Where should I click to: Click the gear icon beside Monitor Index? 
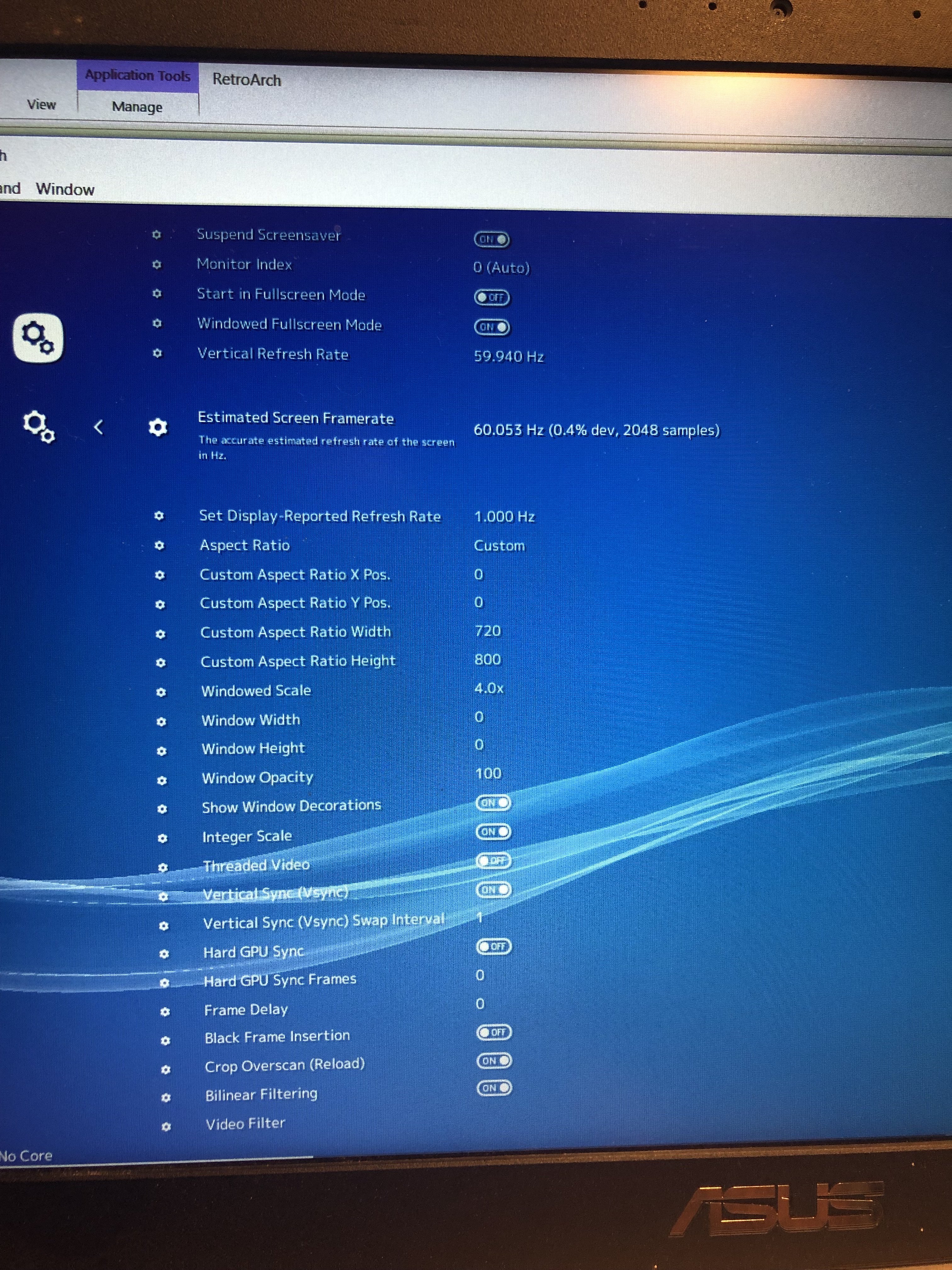[x=157, y=265]
